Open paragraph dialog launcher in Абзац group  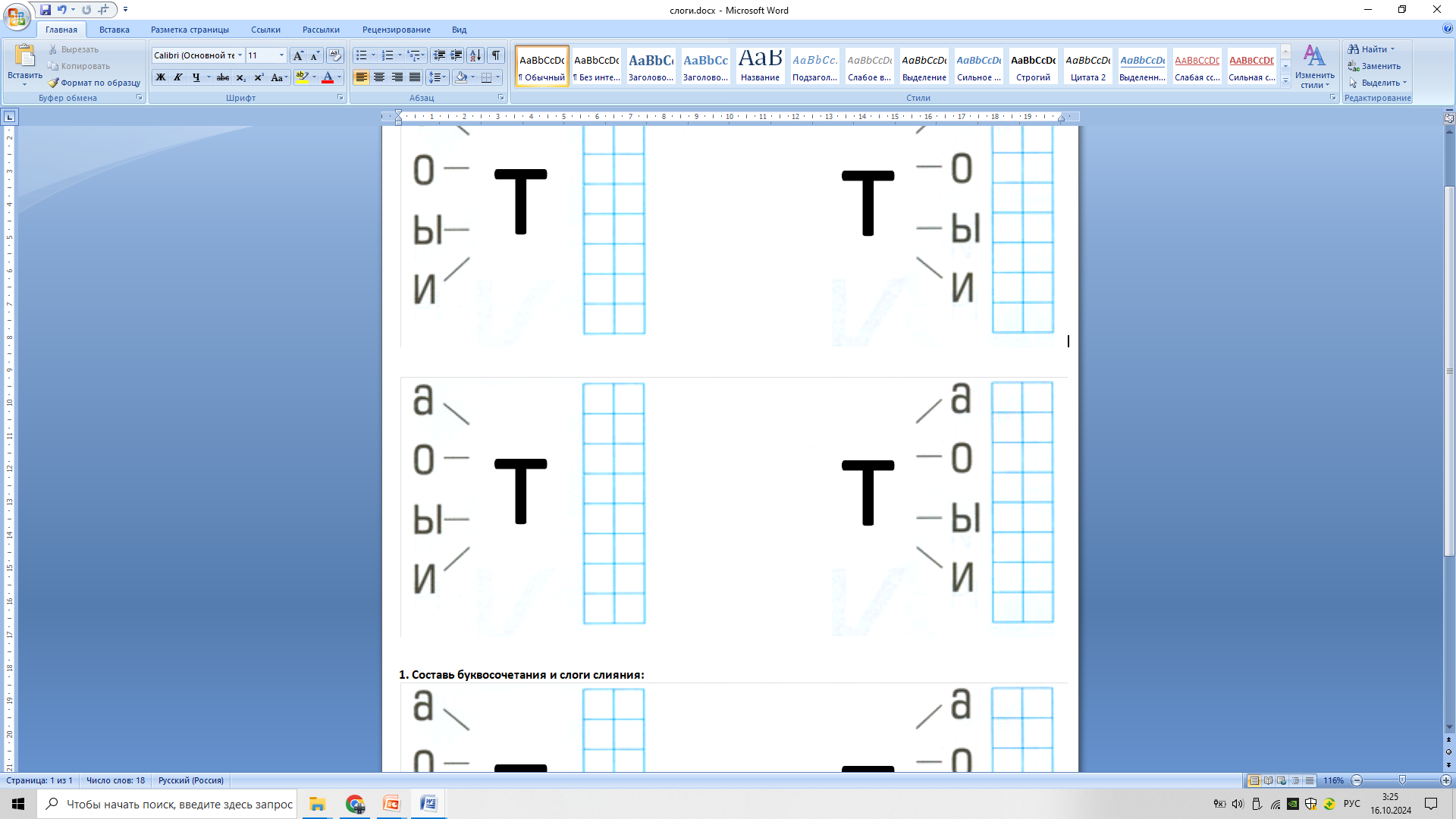(501, 98)
